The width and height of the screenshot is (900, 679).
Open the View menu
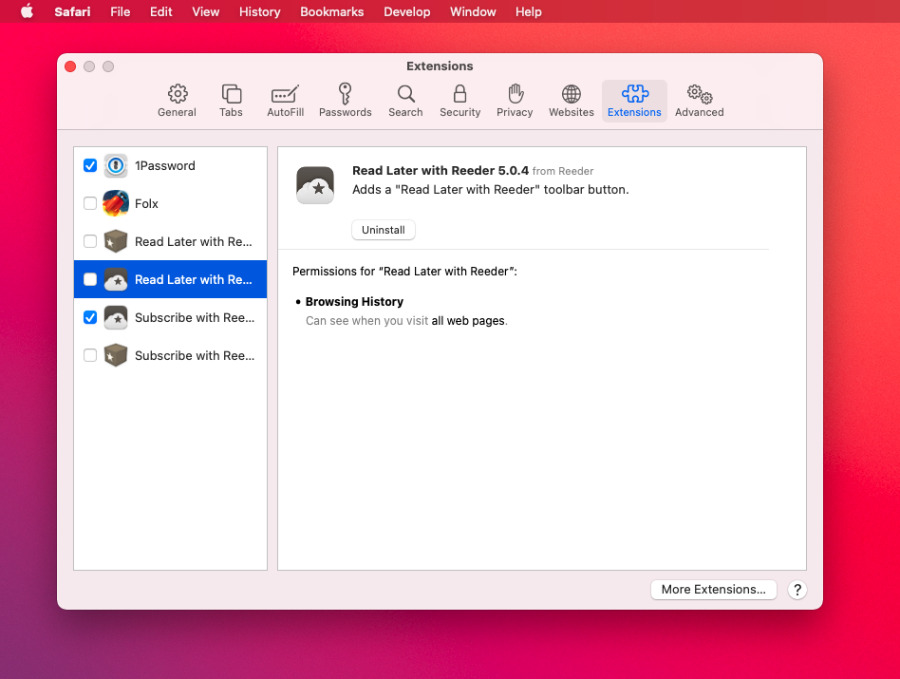[205, 11]
